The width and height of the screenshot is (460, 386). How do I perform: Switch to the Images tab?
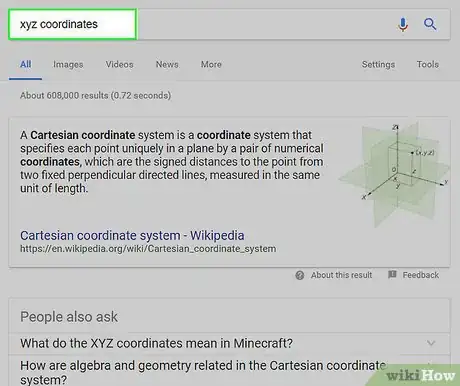pyautogui.click(x=68, y=64)
